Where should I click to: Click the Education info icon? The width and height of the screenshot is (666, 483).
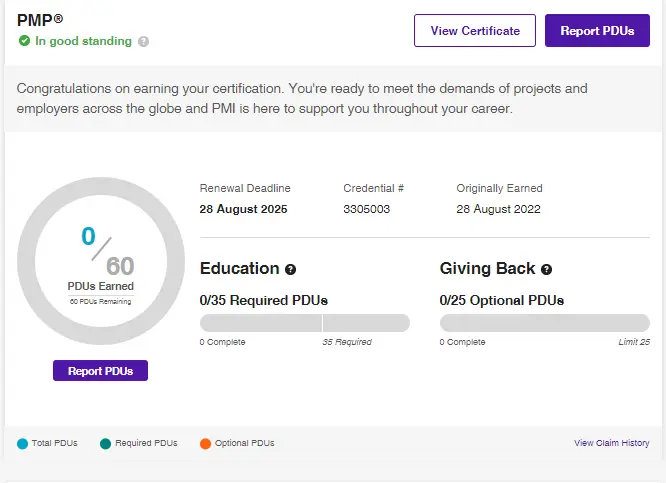291,270
